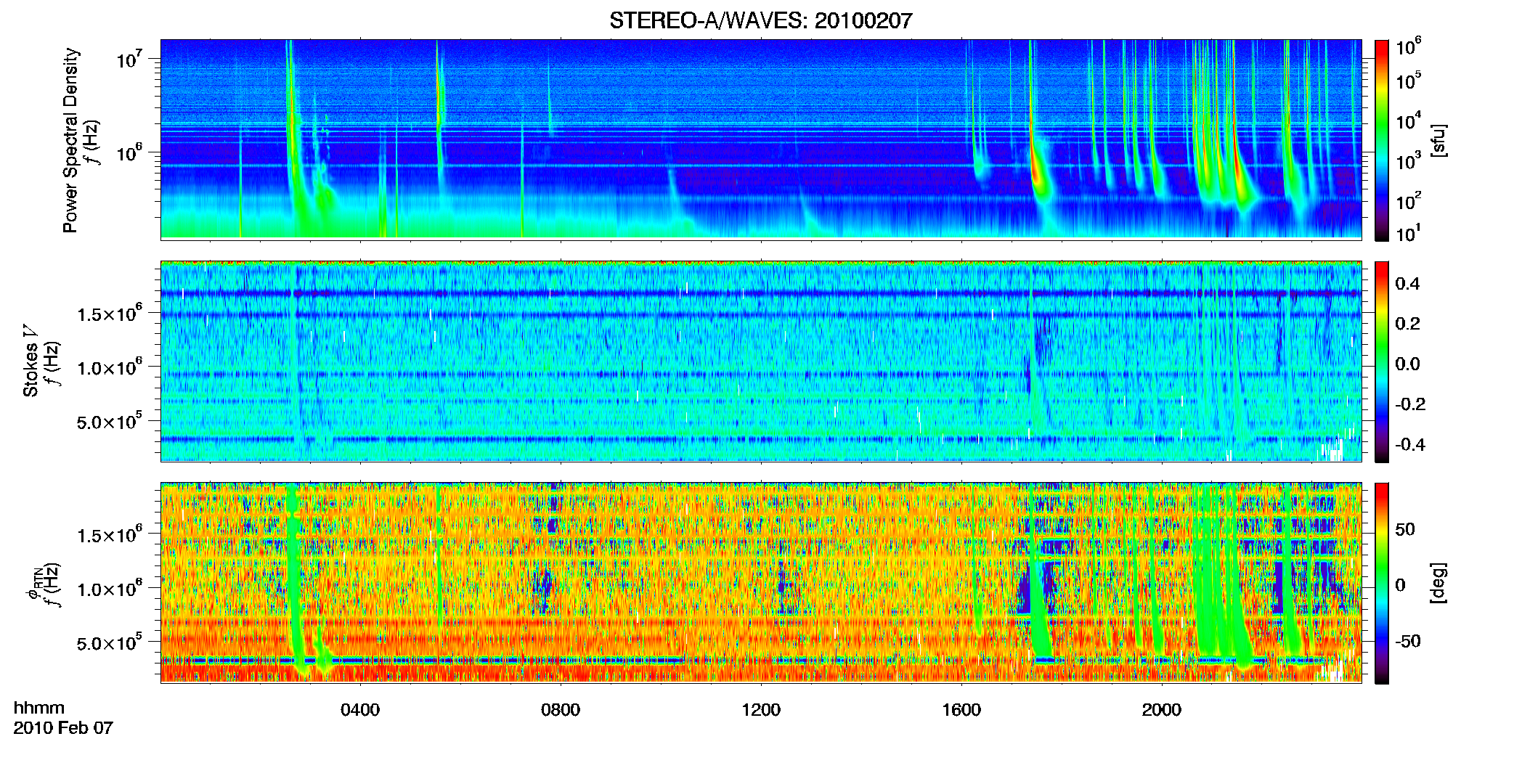The height and width of the screenshot is (784, 1522).
Task: Click the [sfu] unit label
Action: (1438, 140)
